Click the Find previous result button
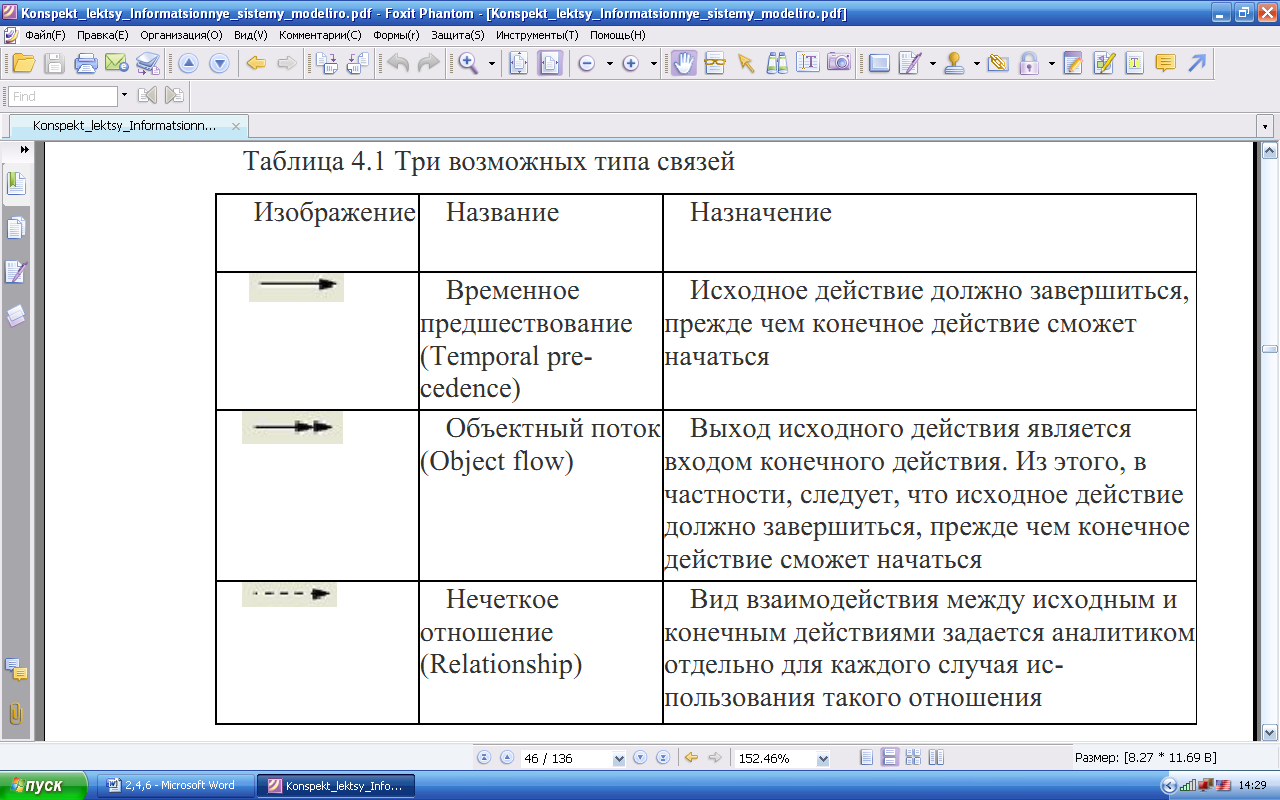 pos(147,96)
